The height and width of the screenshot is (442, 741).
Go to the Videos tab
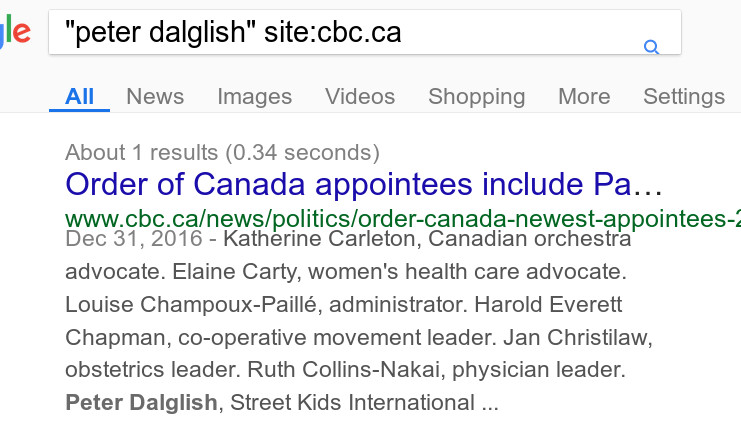(360, 97)
